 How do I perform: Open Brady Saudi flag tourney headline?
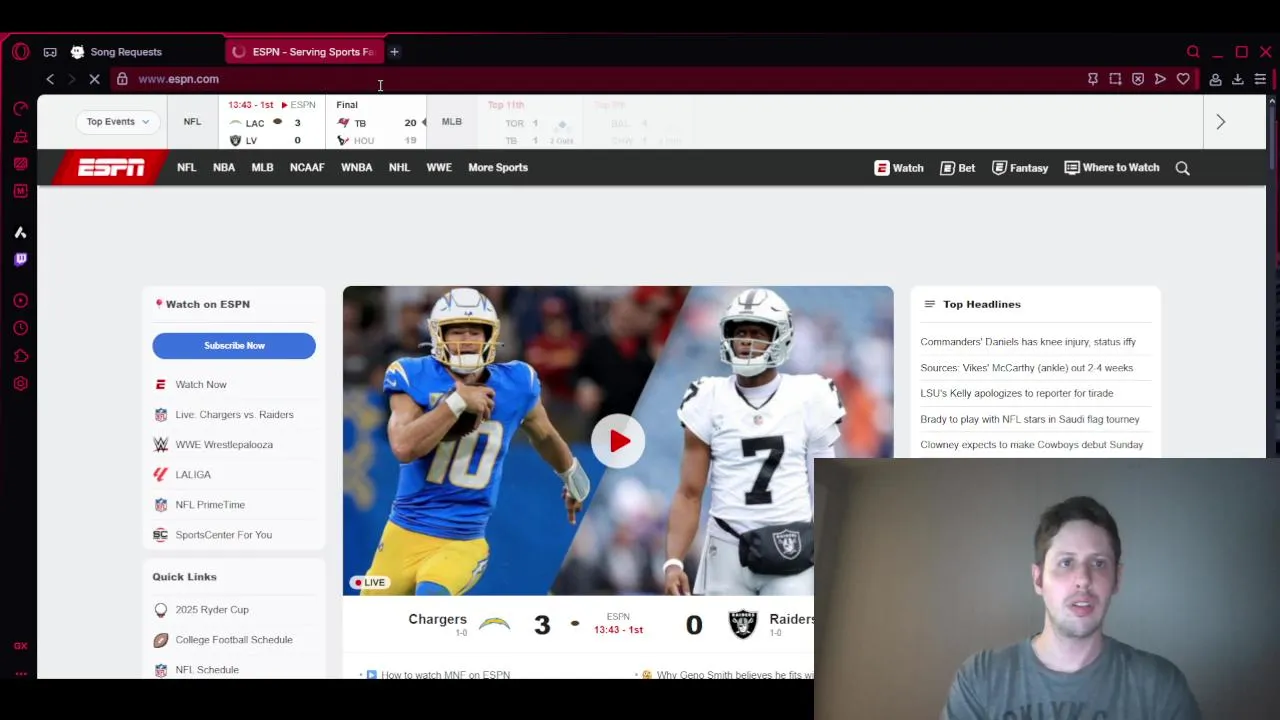click(1030, 419)
